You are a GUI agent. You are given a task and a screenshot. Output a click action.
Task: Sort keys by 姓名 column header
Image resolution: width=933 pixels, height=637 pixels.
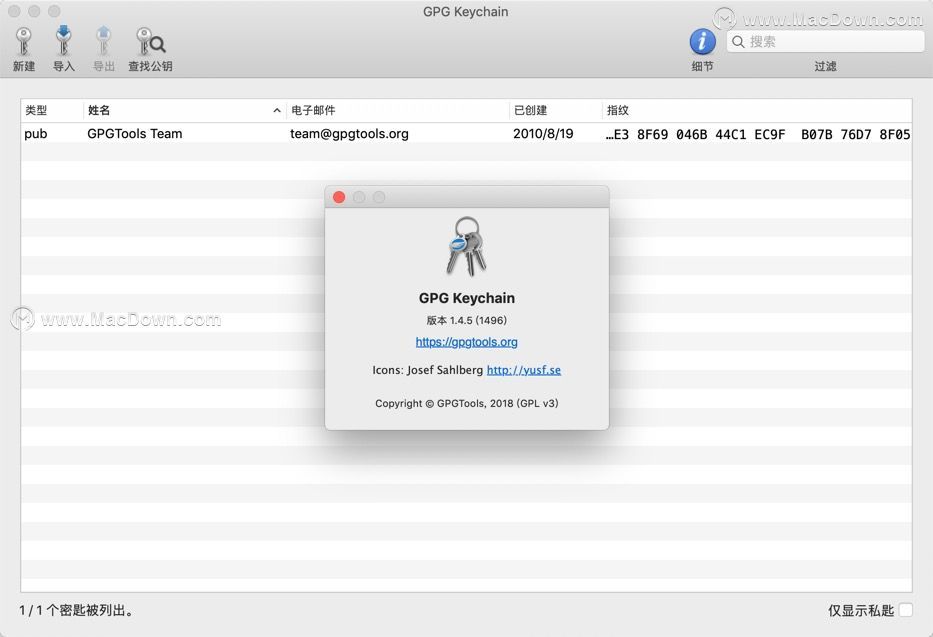(184, 110)
